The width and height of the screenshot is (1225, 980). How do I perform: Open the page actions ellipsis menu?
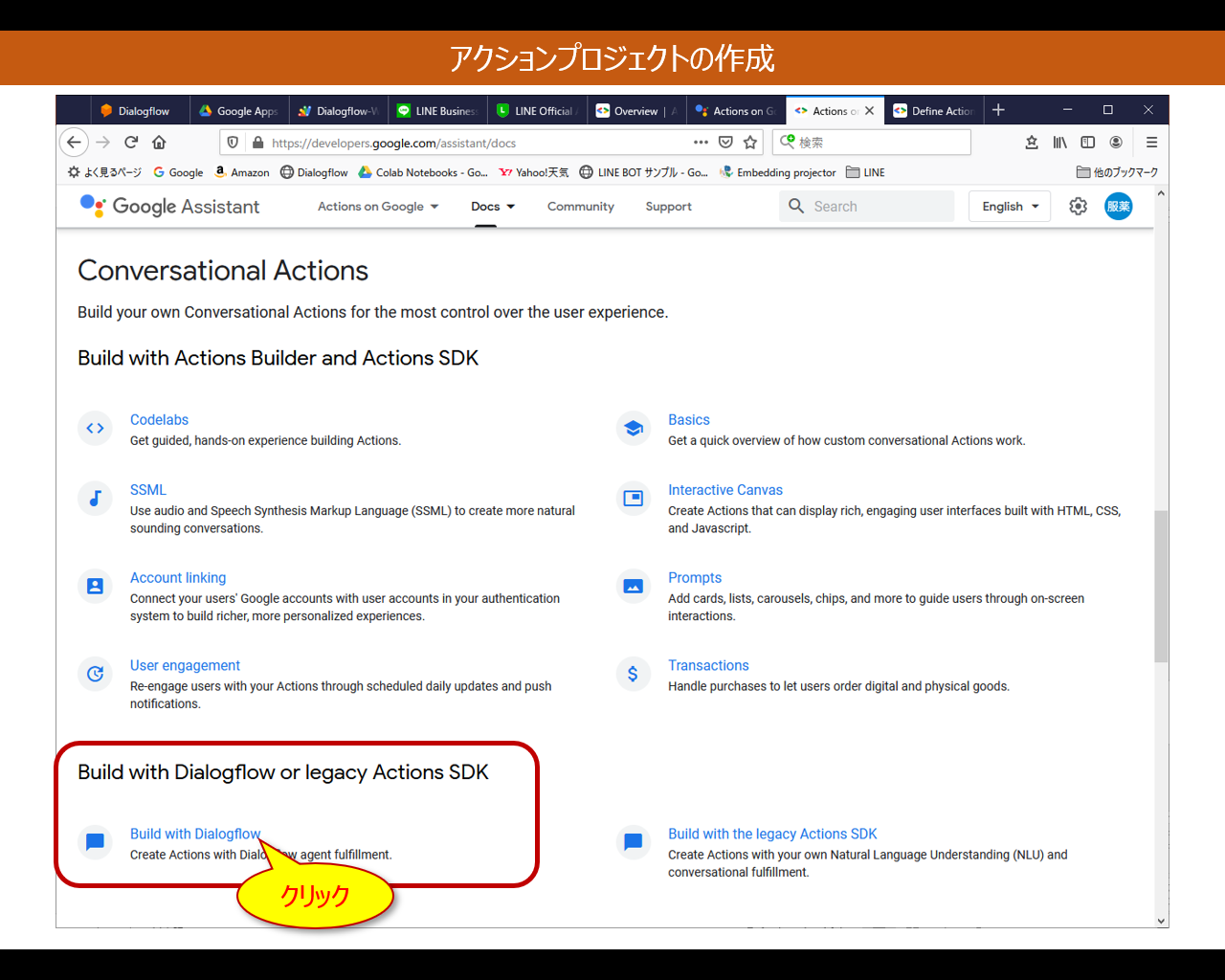pyautogui.click(x=701, y=142)
